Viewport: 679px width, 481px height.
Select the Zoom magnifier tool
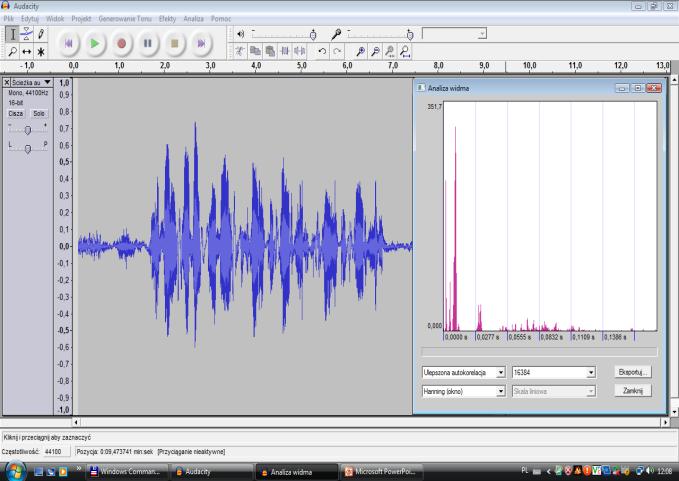click(13, 52)
